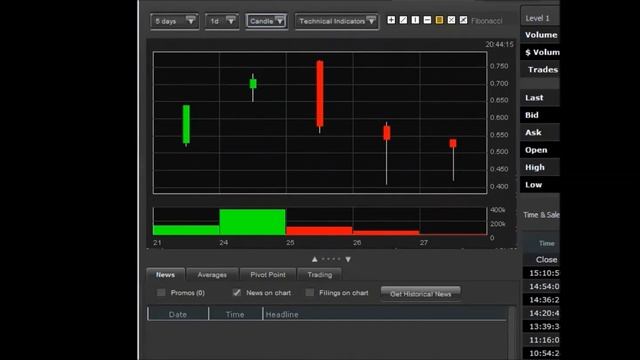Click the yellow highlighted chart tool

[439, 20]
